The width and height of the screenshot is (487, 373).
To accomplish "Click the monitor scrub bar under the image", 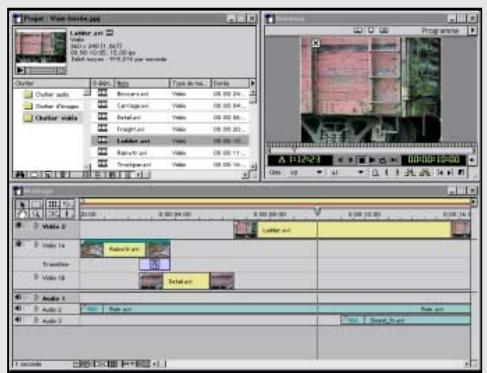I will pyautogui.click(x=371, y=150).
